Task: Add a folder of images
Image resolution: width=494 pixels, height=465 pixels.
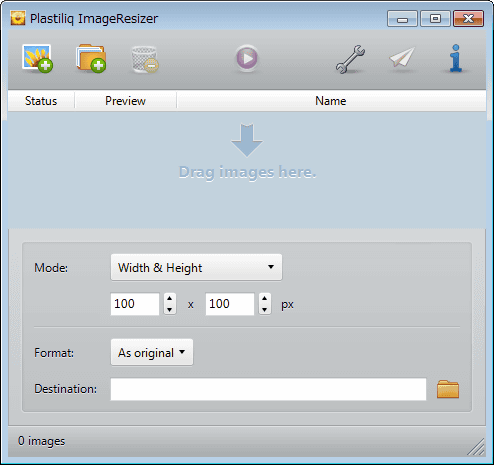Action: click(x=91, y=58)
